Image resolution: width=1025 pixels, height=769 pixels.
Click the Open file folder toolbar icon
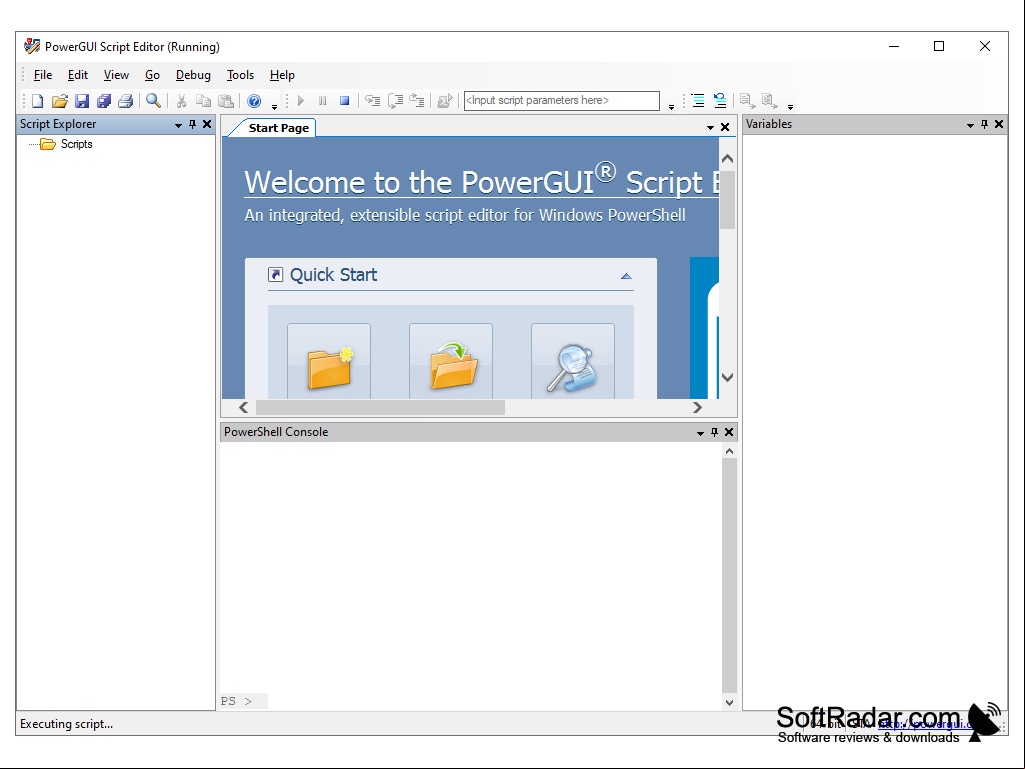pos(59,101)
